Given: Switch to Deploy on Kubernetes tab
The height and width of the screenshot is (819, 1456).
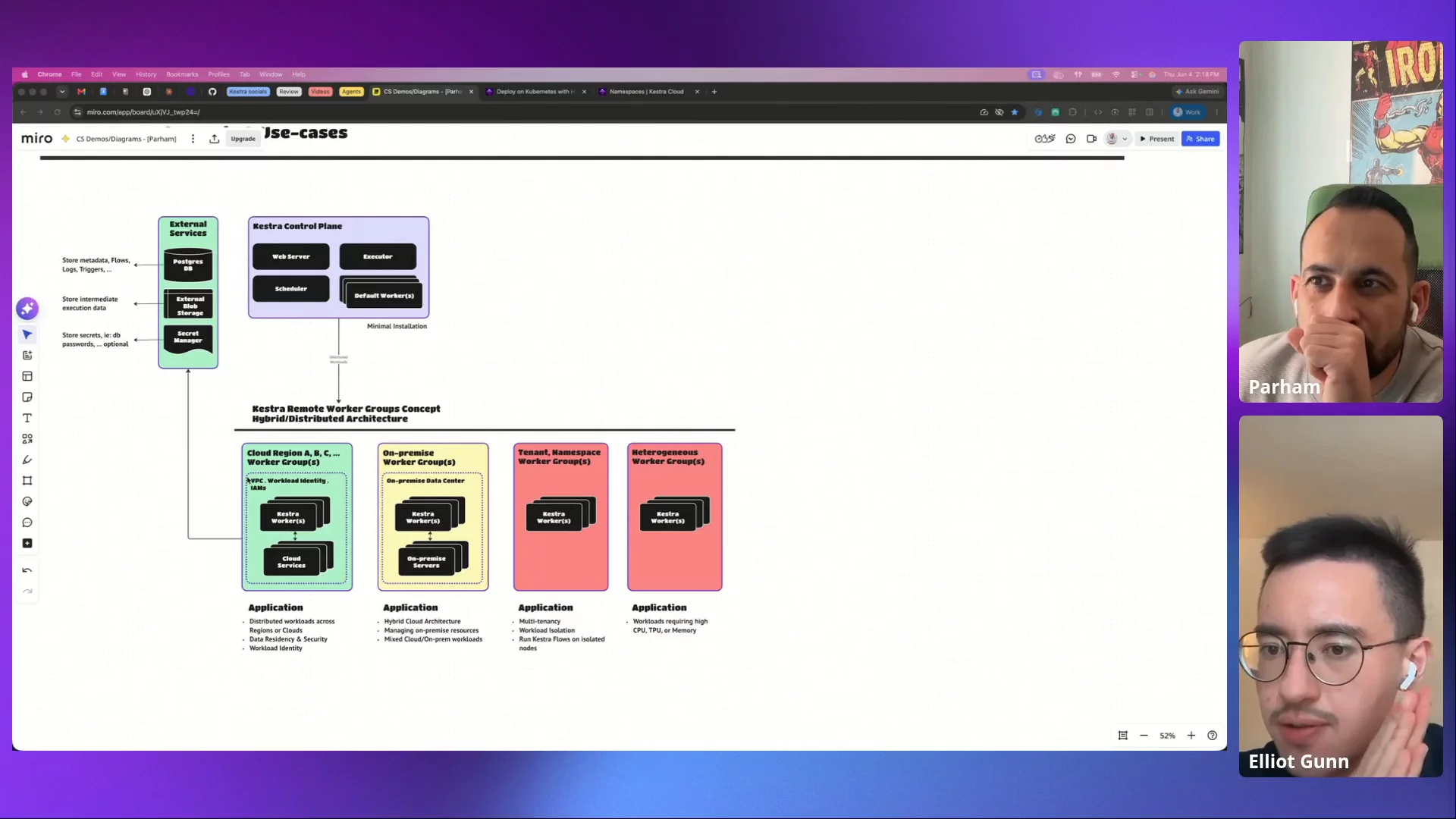Looking at the screenshot, I should (x=536, y=92).
